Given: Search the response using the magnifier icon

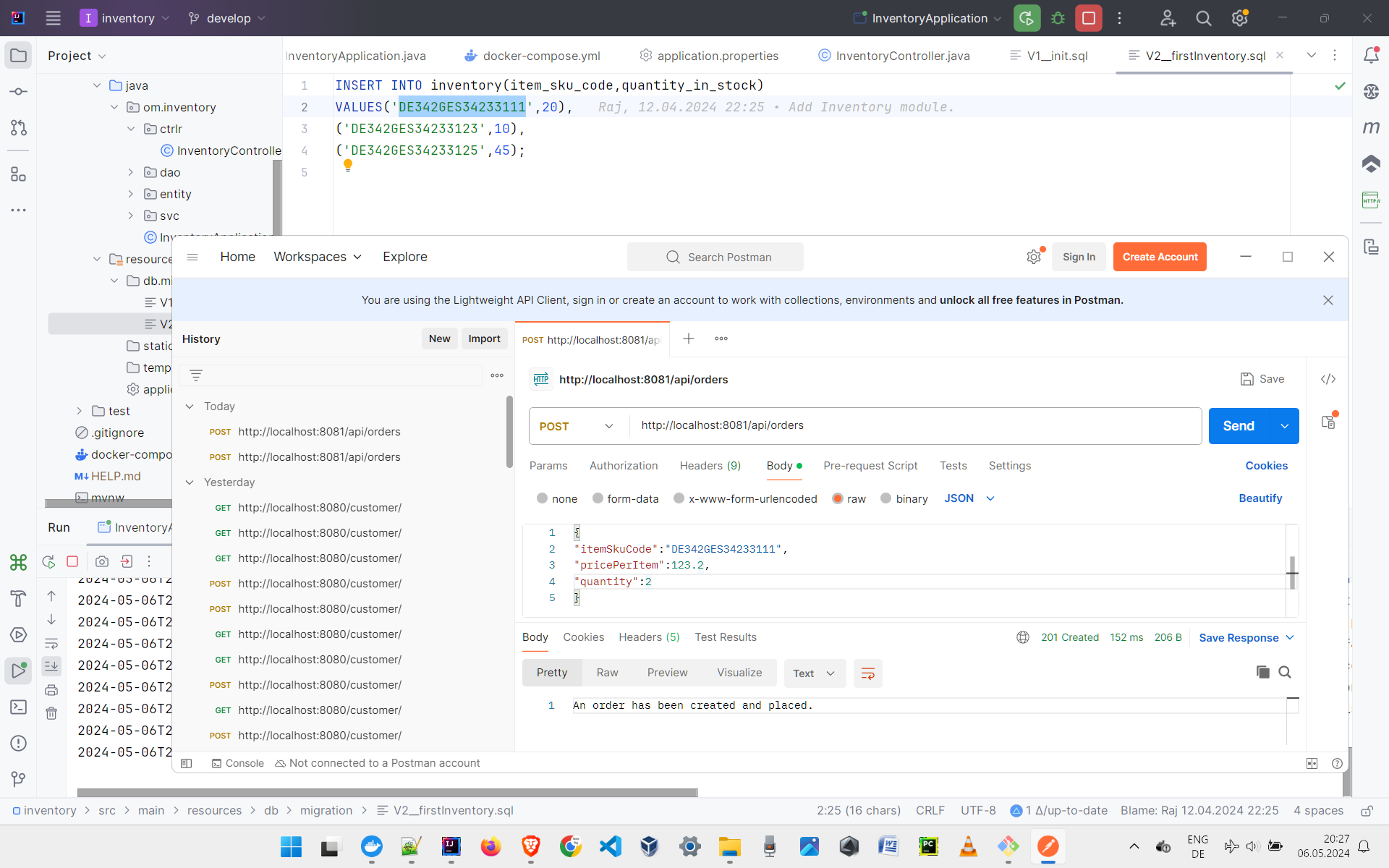Looking at the screenshot, I should click(1285, 672).
